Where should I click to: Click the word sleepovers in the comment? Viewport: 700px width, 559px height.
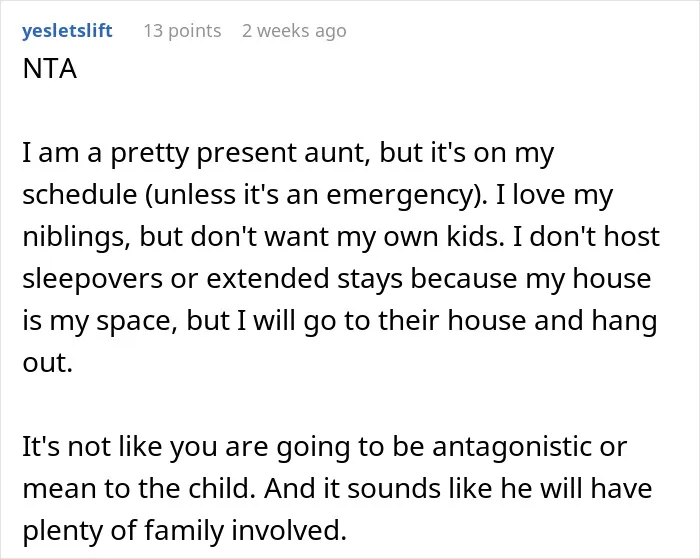[x=92, y=279]
